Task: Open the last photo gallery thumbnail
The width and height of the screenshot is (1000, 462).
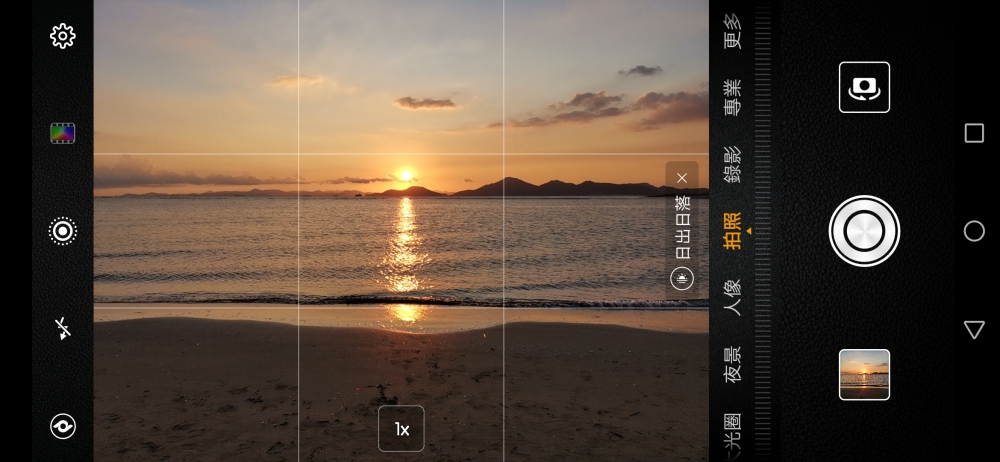Action: 864,375
